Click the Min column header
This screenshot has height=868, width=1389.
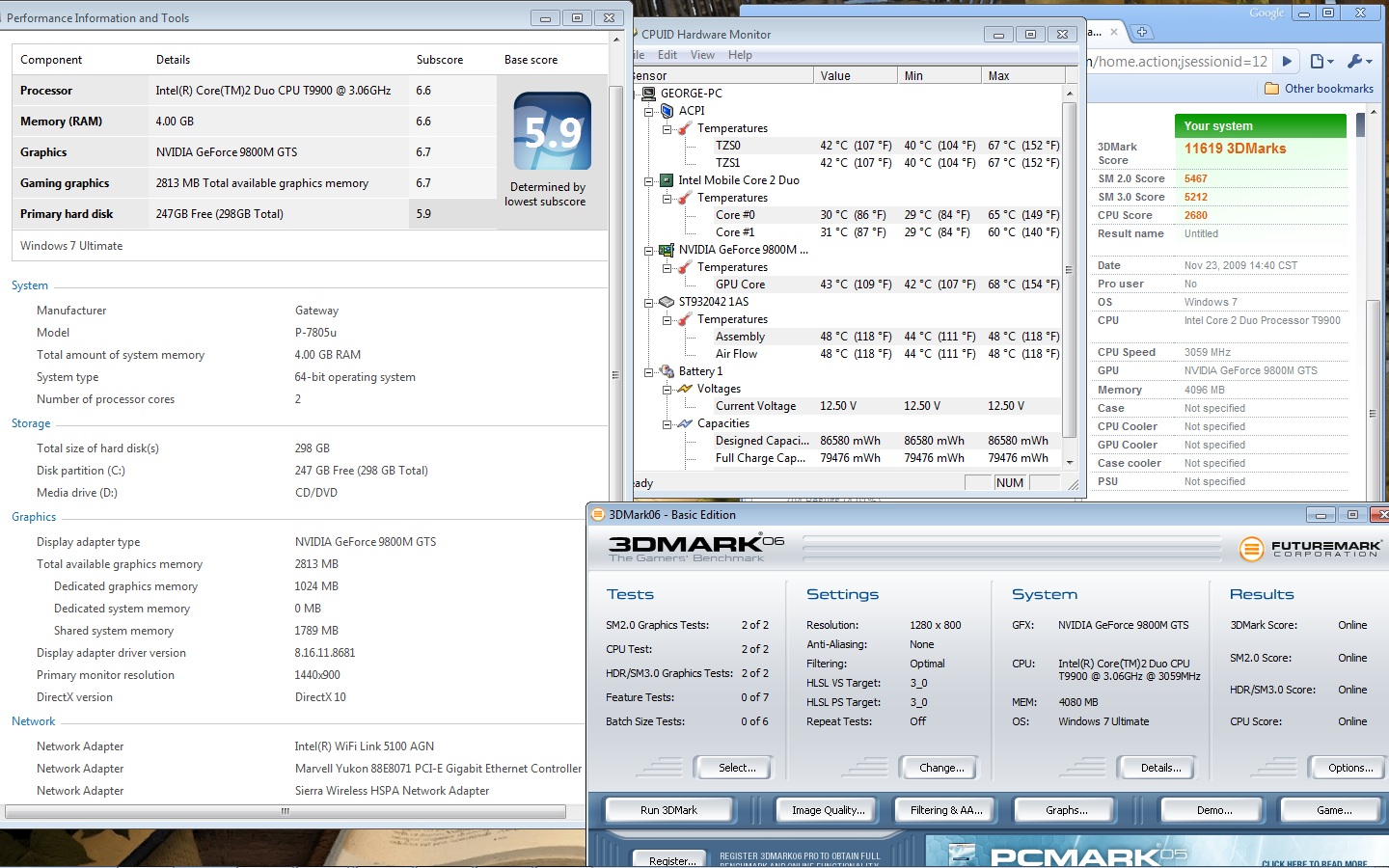940,75
